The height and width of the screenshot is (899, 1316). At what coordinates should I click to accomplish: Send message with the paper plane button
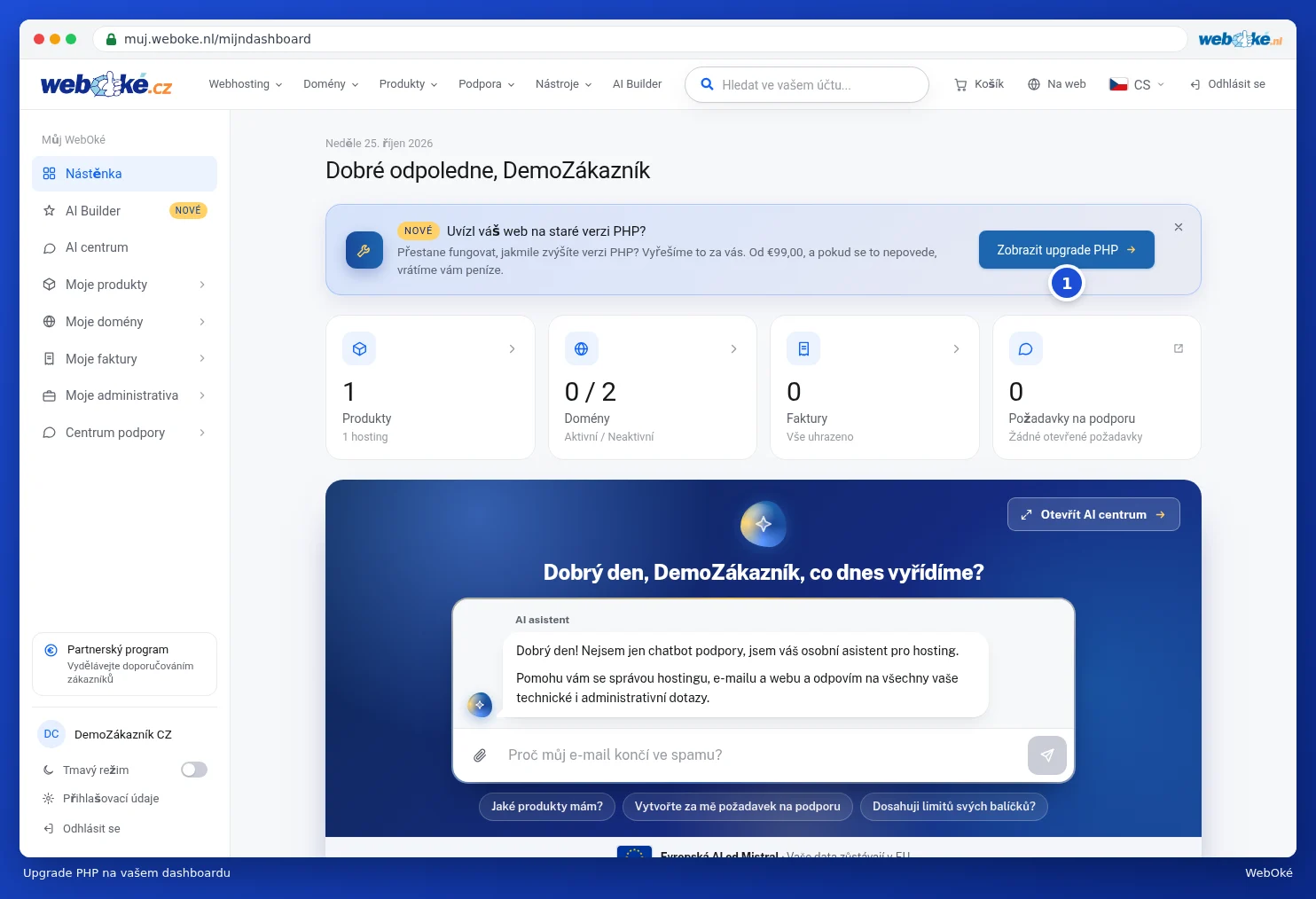(x=1047, y=755)
